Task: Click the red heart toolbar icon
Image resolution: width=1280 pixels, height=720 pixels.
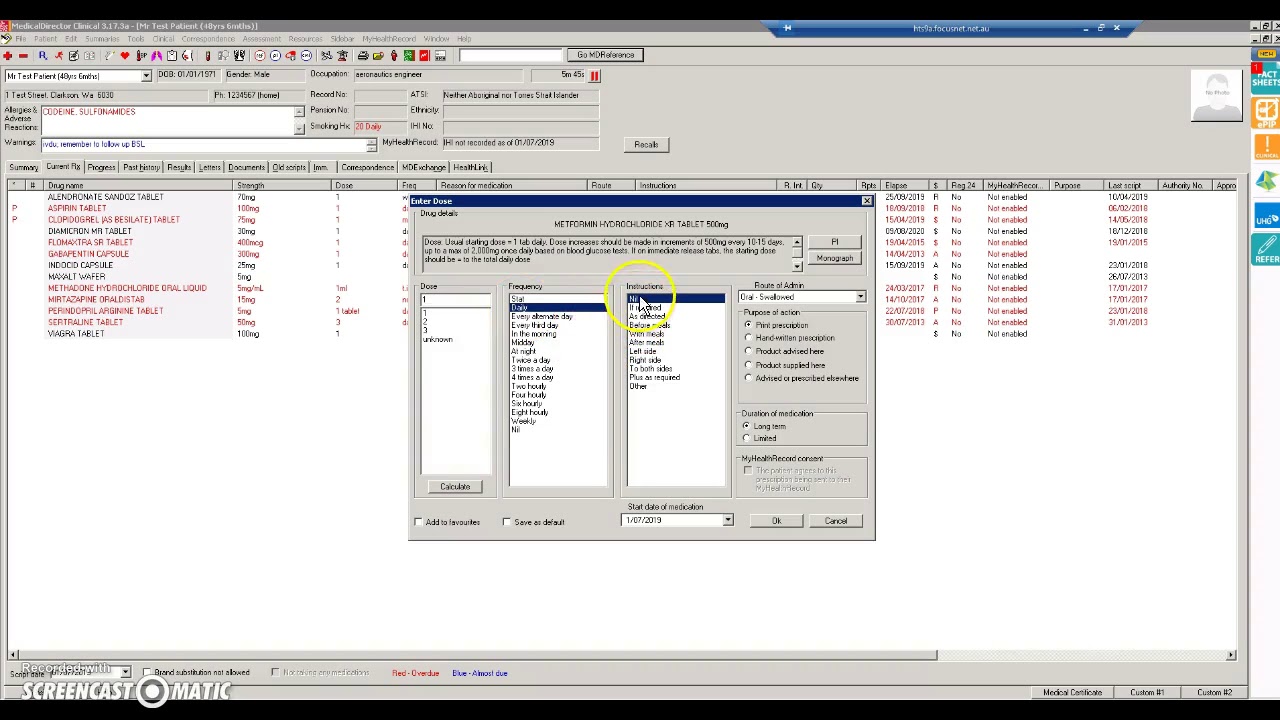Action: point(125,55)
